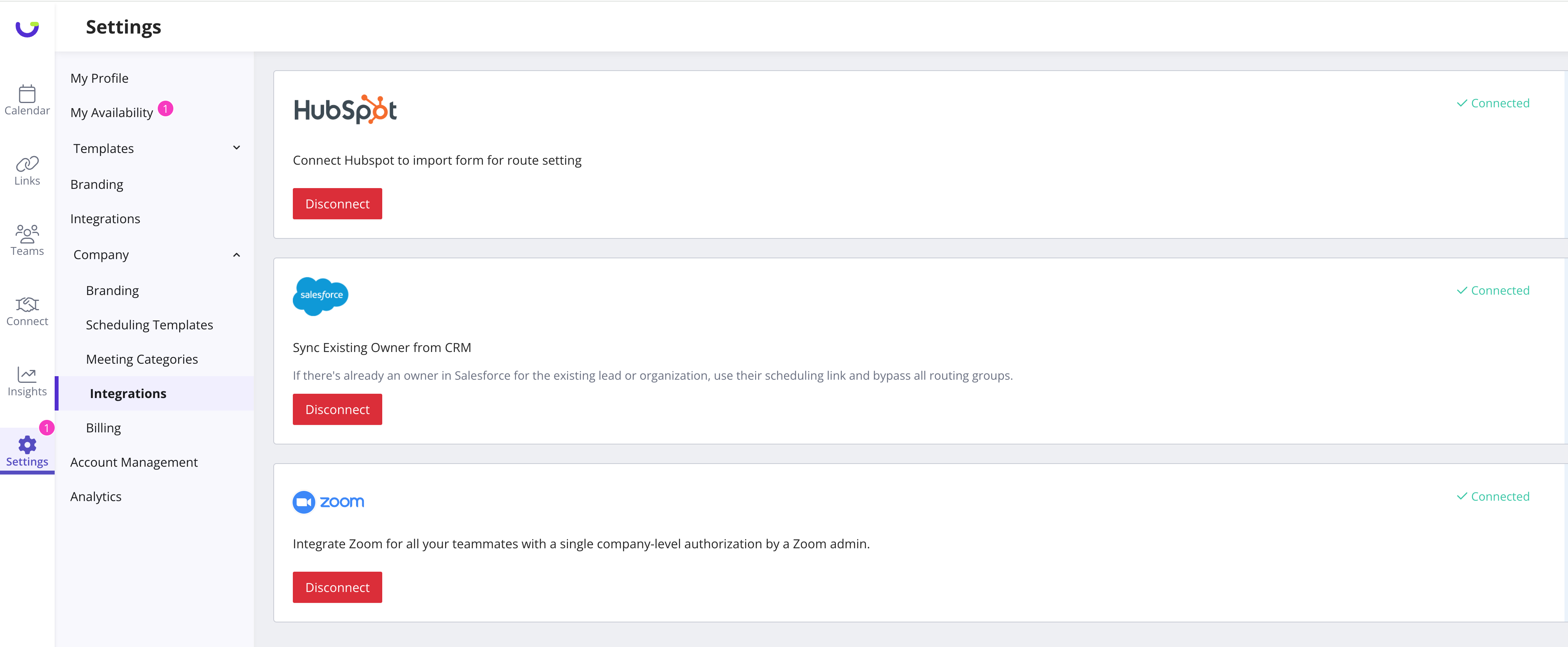Open Insights chart icon
1568x647 pixels.
click(x=27, y=374)
